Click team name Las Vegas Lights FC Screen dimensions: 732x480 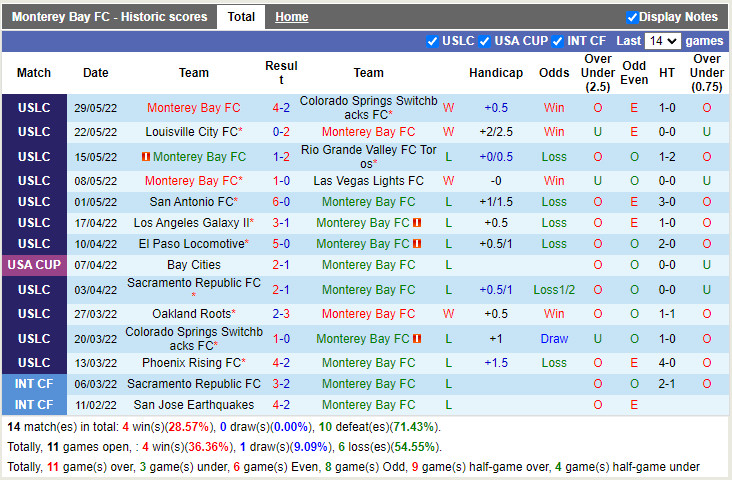click(368, 181)
